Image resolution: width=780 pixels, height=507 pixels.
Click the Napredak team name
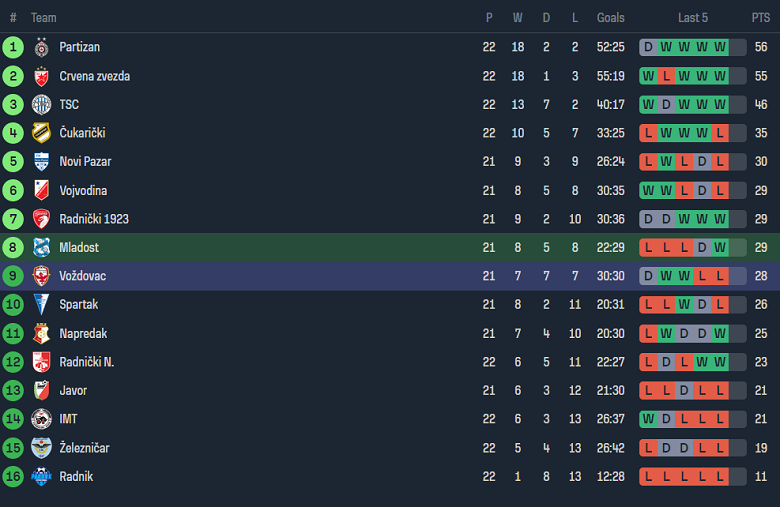pos(83,334)
